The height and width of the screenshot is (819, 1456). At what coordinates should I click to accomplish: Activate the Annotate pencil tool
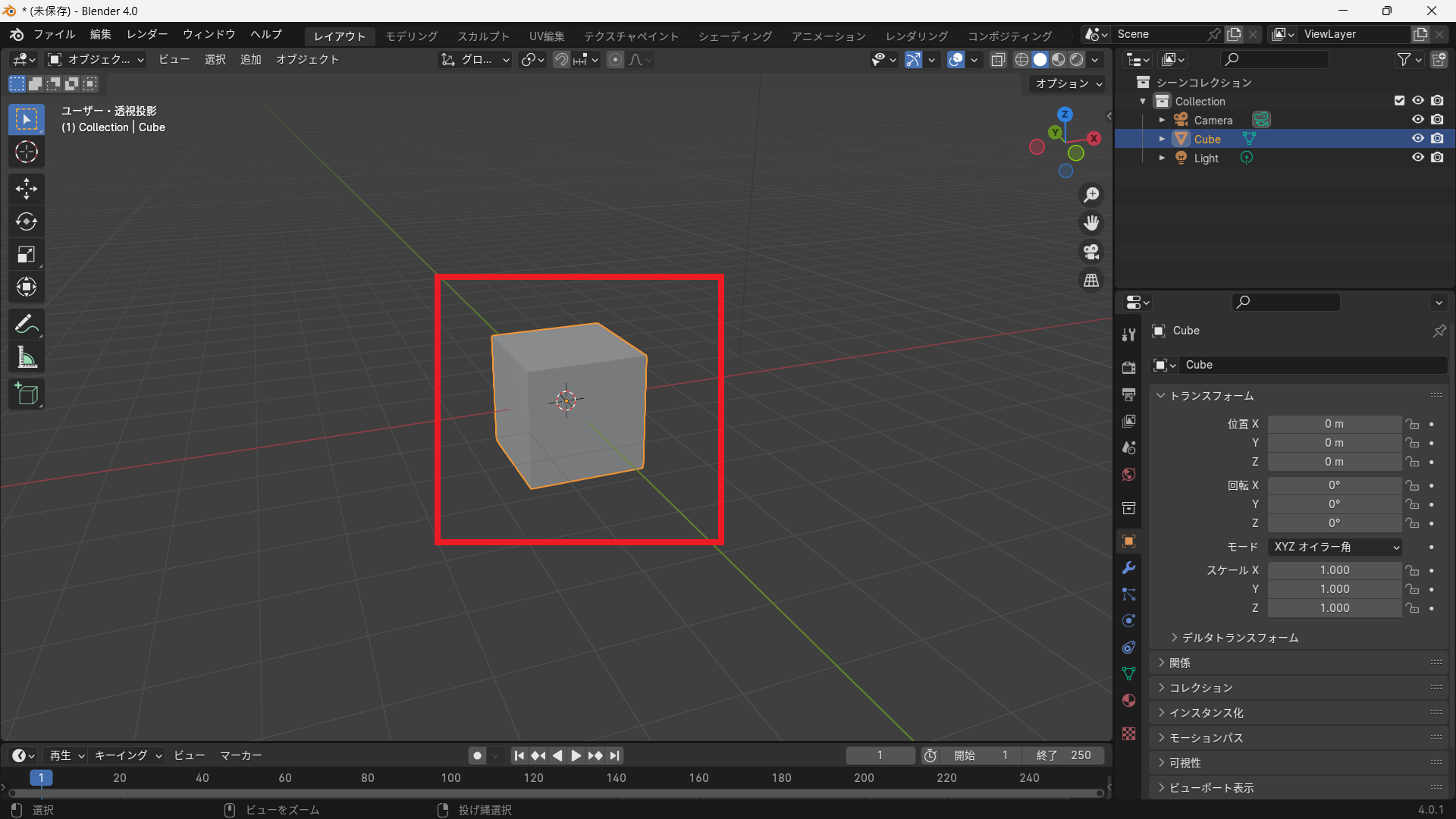click(27, 325)
